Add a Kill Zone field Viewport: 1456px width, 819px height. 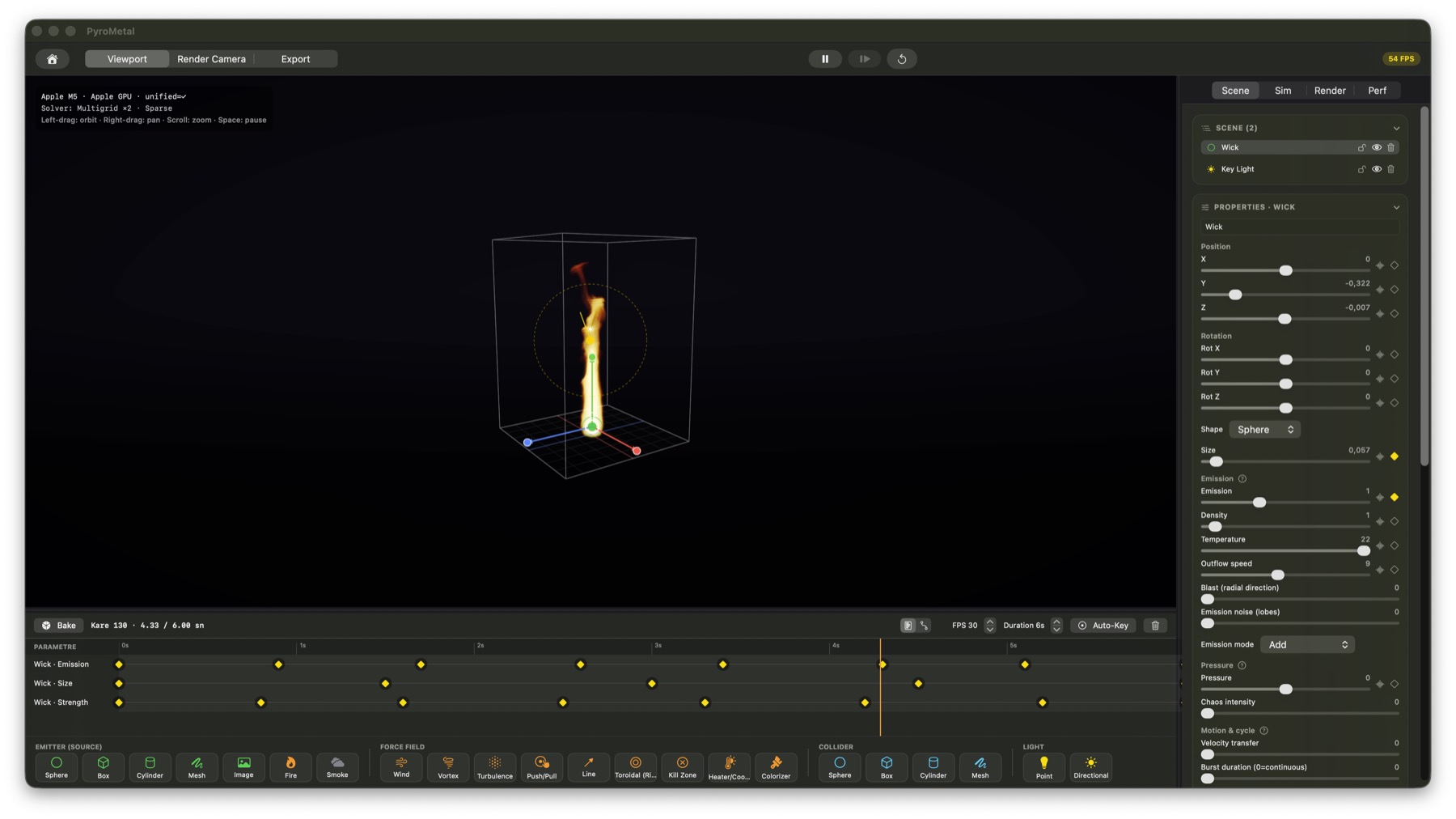coord(683,767)
